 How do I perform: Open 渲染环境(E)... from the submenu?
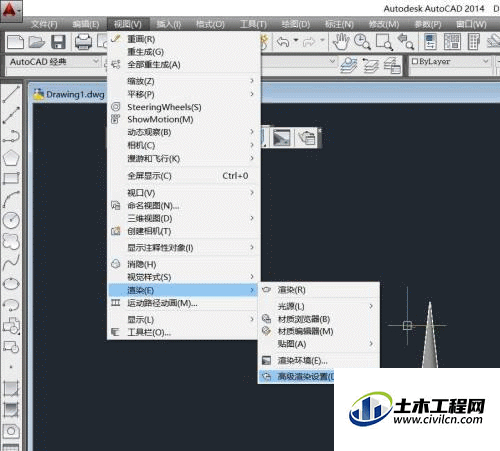(319, 360)
